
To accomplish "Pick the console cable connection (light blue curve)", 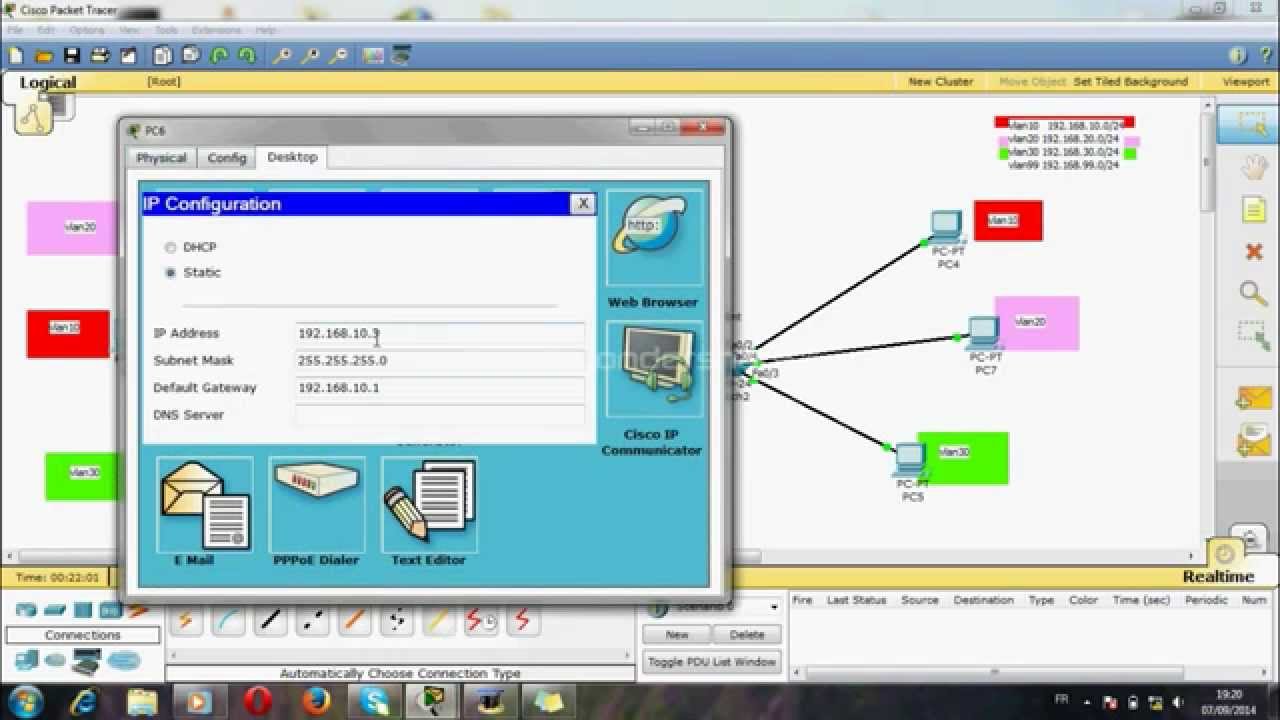I will (x=228, y=621).
